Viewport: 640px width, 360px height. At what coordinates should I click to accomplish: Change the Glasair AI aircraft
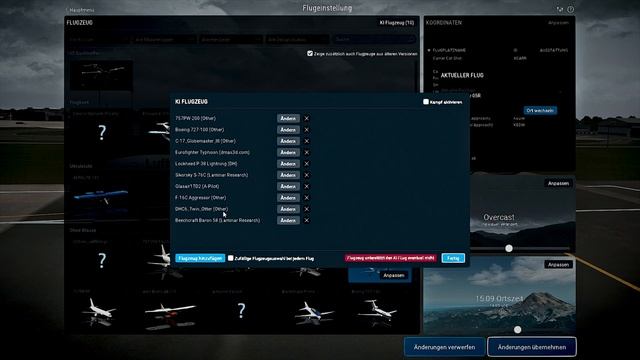[288, 187]
